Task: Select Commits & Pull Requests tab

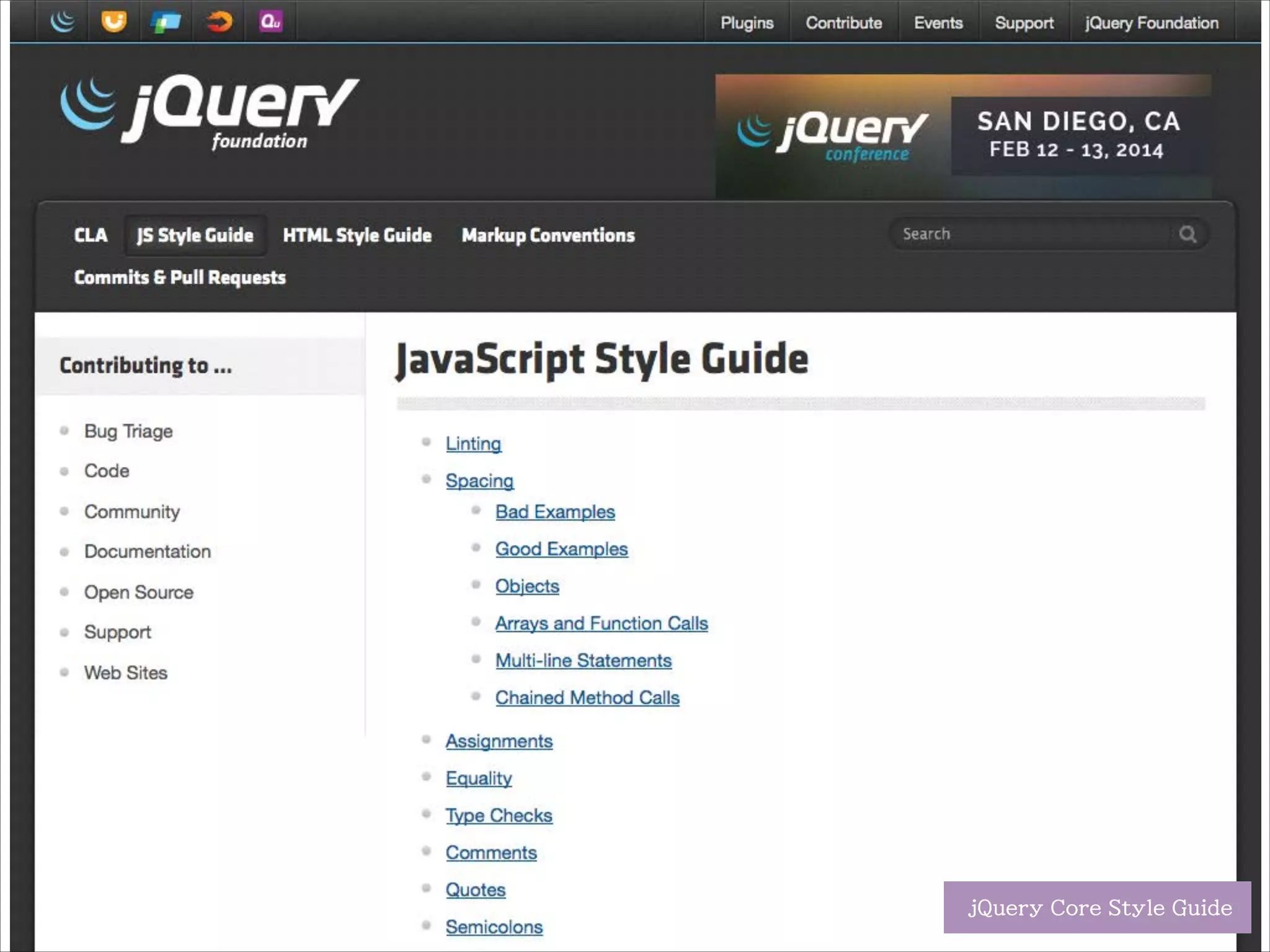Action: coord(180,277)
